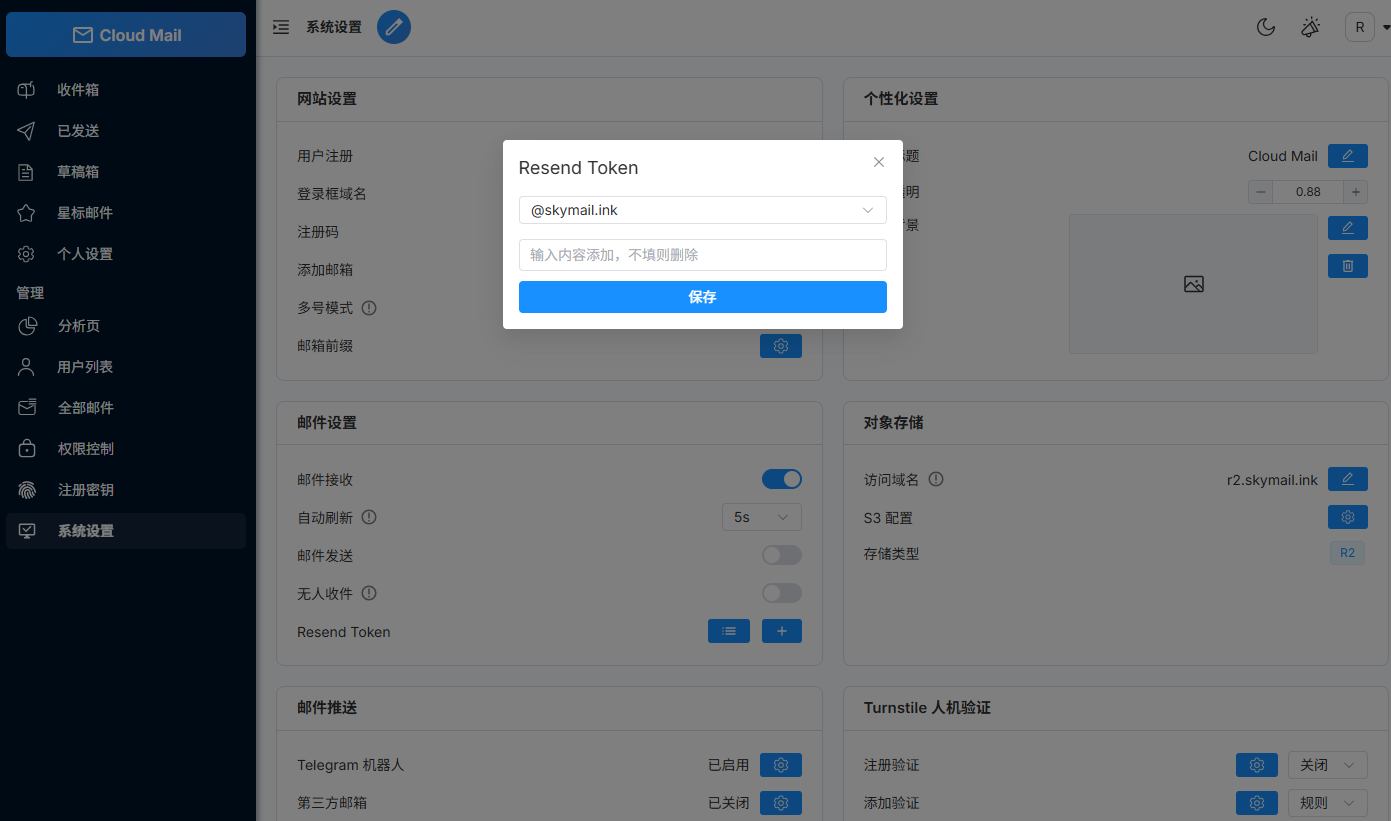Expand the @skymail.ink domain dropdown
Image resolution: width=1391 pixels, height=821 pixels.
702,210
